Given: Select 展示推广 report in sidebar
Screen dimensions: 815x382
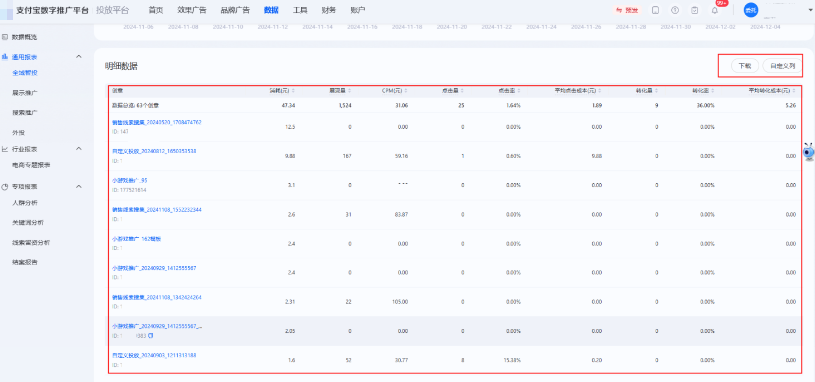Looking at the screenshot, I should [x=24, y=93].
